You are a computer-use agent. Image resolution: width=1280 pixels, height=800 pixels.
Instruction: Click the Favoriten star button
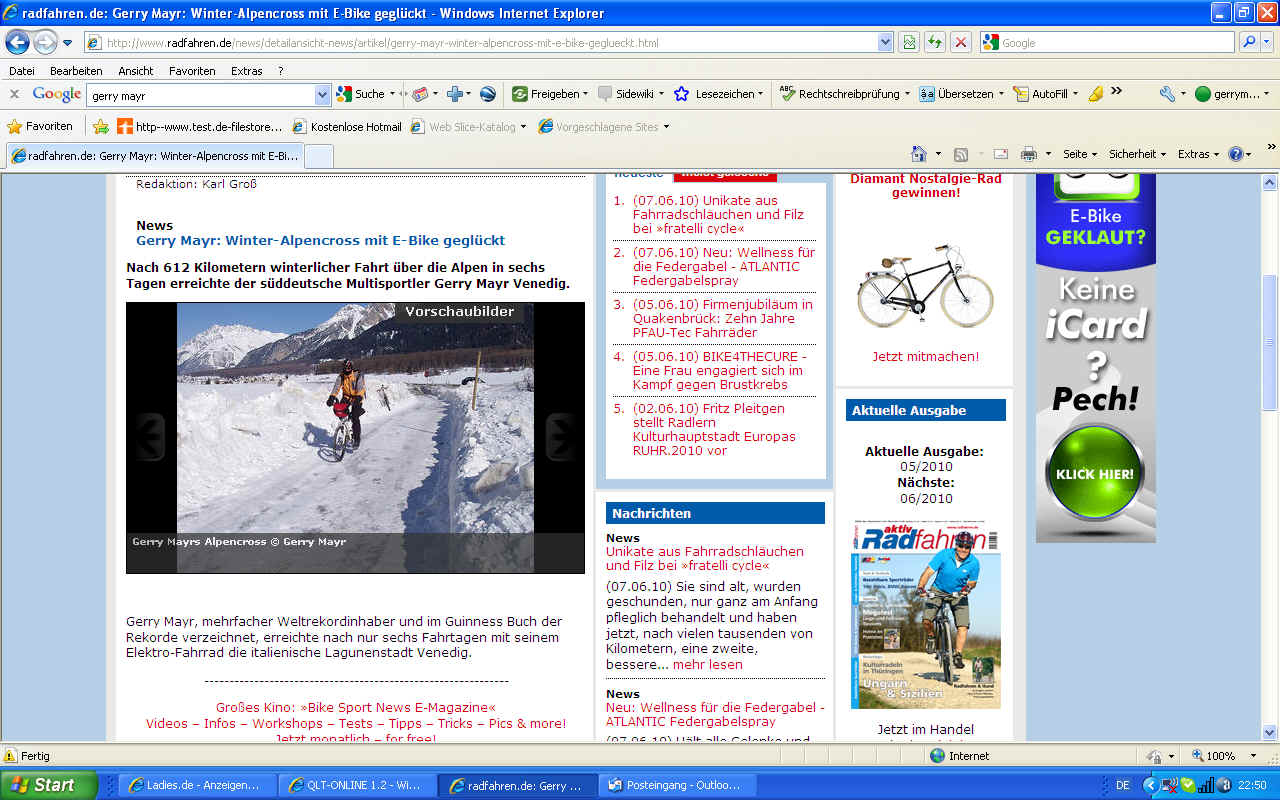(40, 127)
